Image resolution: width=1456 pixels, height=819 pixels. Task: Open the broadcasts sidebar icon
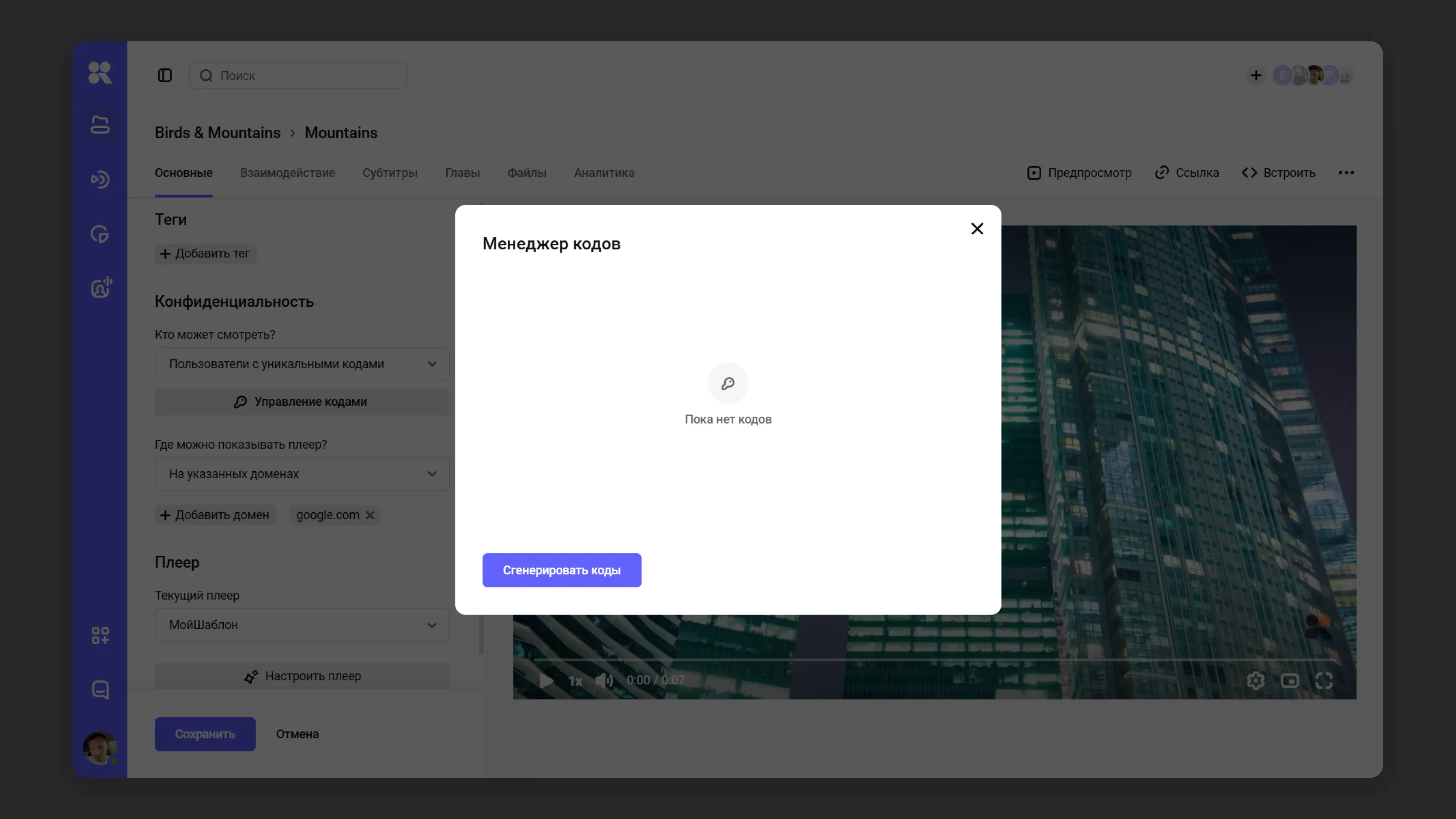tap(100, 180)
